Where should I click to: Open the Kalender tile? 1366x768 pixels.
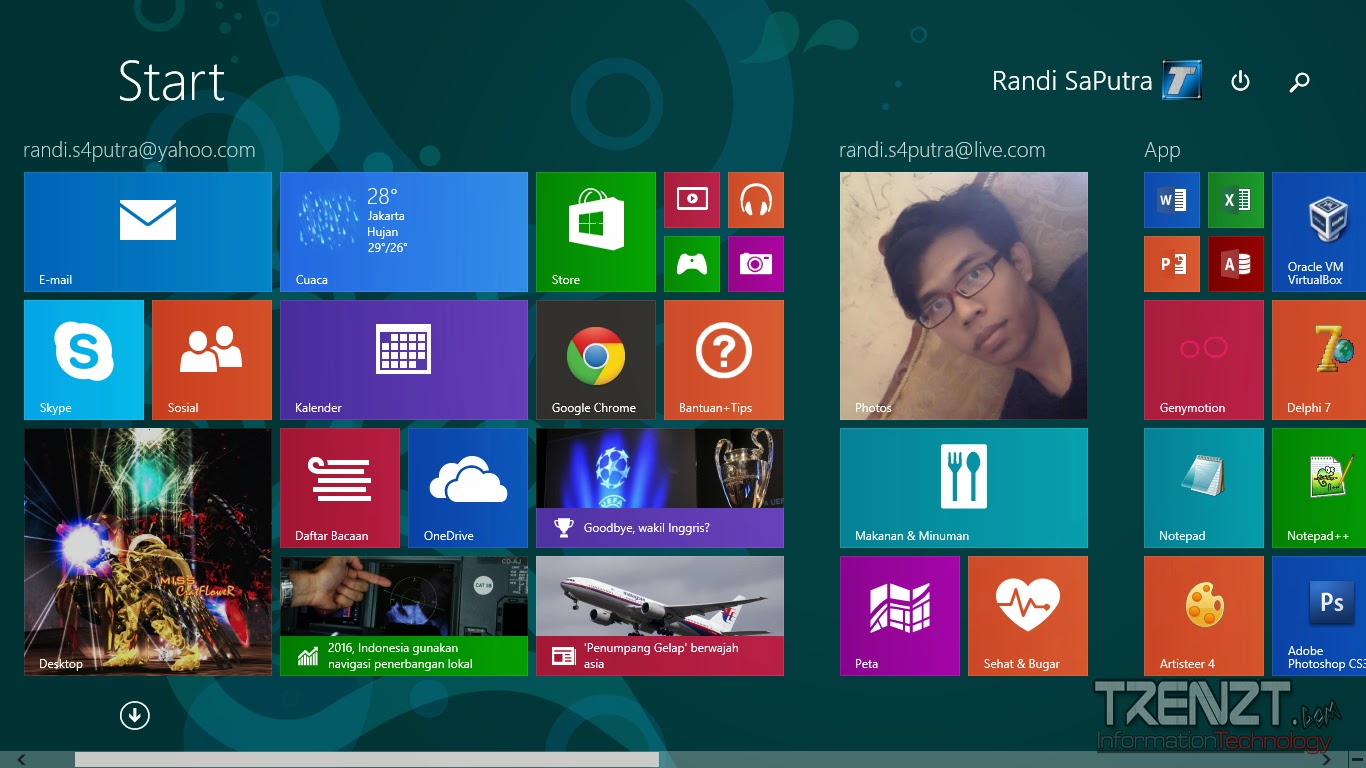[x=404, y=360]
